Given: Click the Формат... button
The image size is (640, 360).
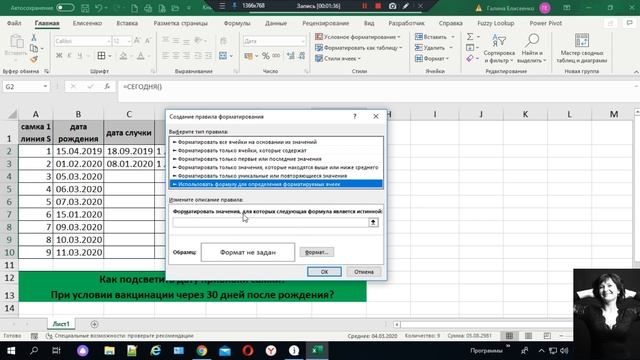Looking at the screenshot, I should point(317,252).
